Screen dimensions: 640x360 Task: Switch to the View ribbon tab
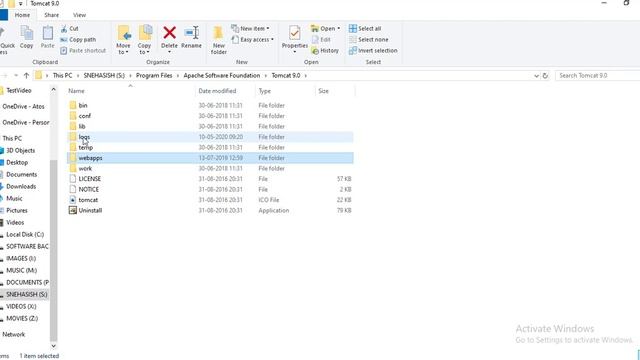[x=80, y=15]
